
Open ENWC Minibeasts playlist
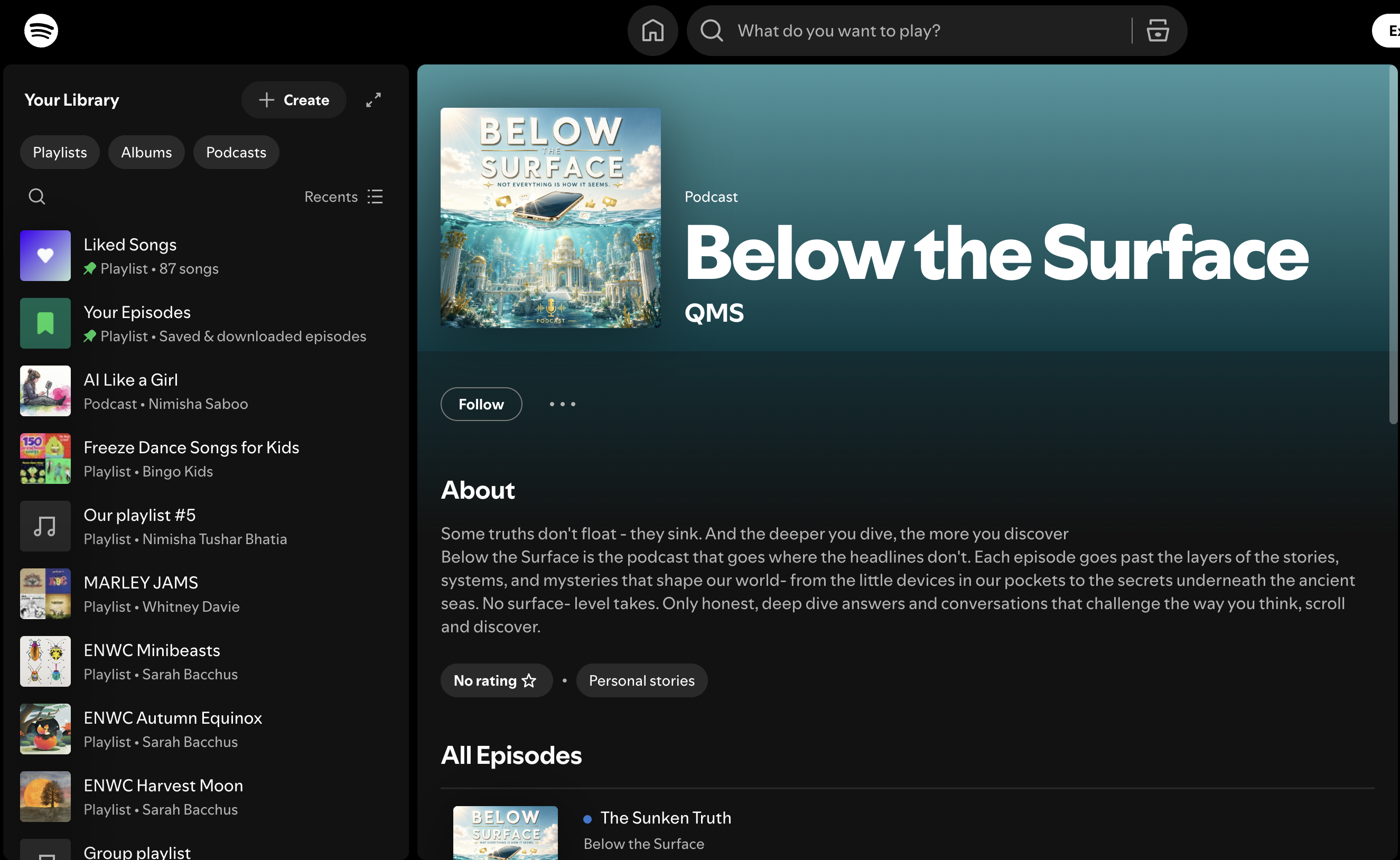[205, 662]
